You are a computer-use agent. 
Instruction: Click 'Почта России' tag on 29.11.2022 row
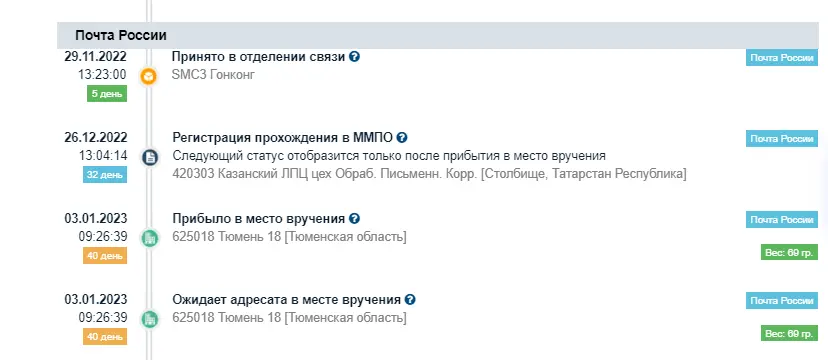(782, 58)
